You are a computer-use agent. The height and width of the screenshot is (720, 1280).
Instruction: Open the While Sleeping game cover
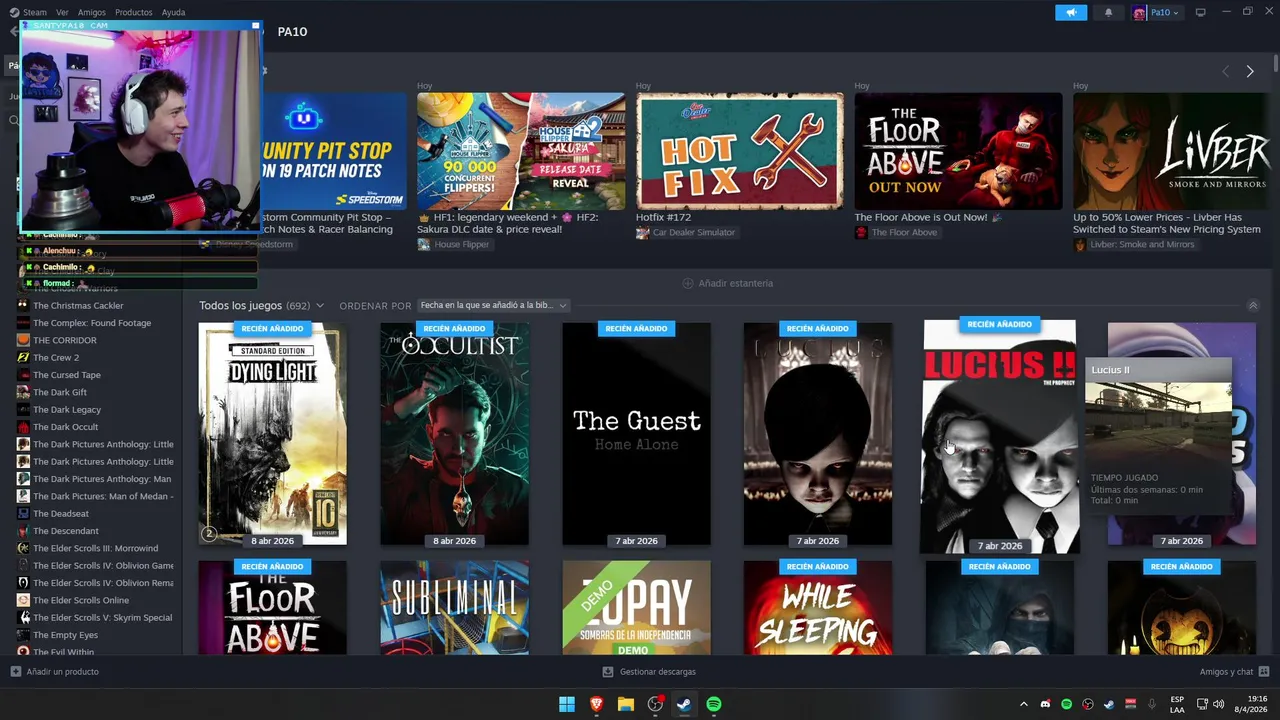click(x=818, y=607)
